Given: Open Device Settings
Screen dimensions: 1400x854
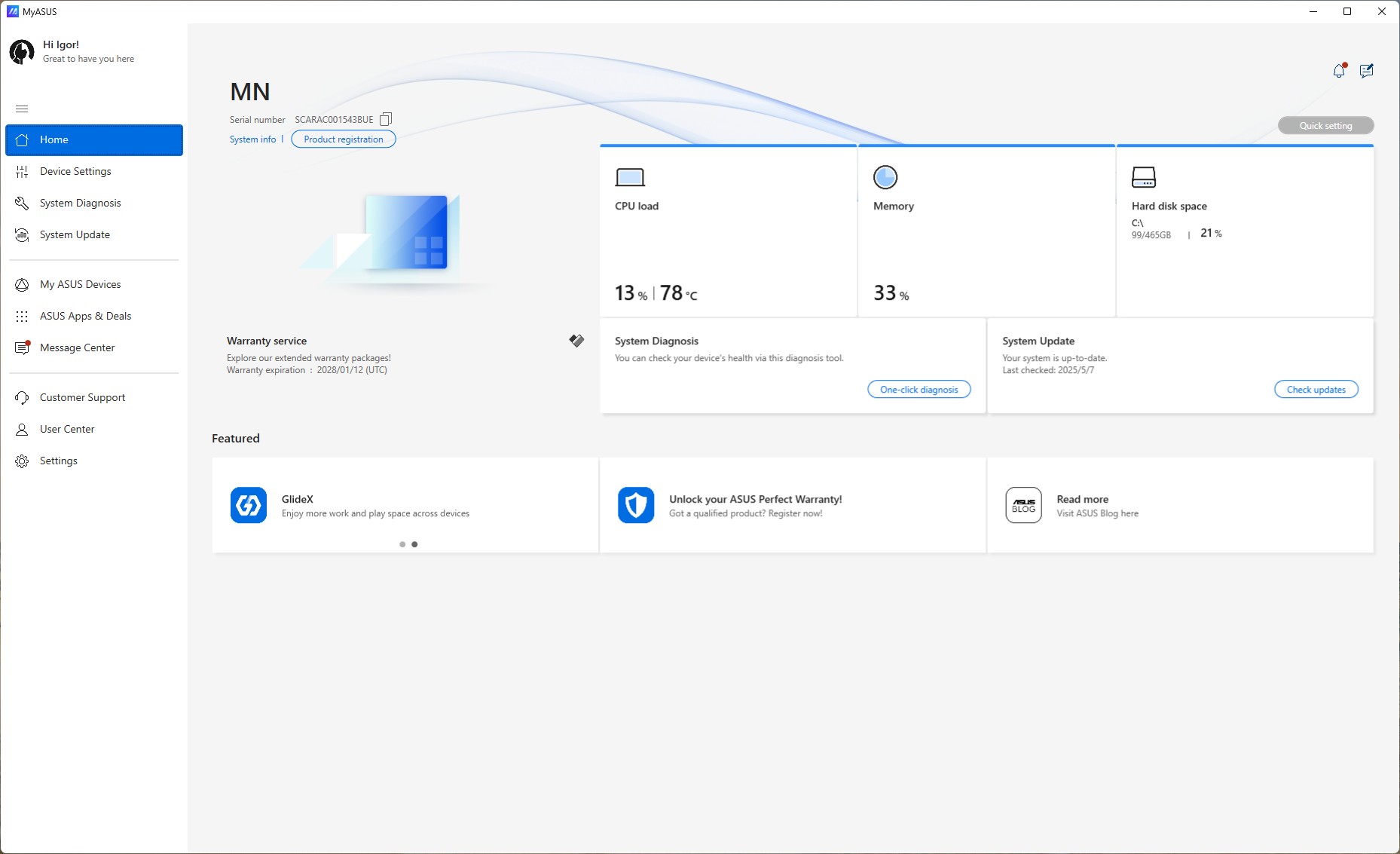Looking at the screenshot, I should [94, 172].
